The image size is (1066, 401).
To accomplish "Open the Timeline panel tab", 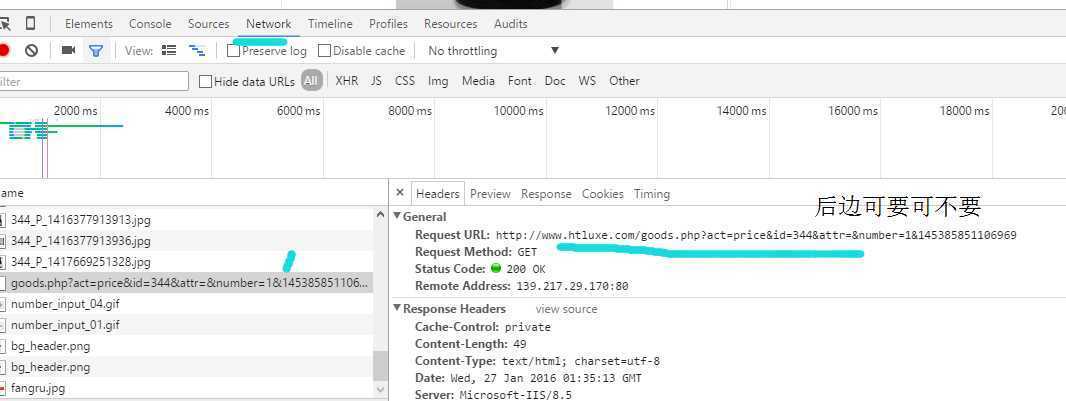I will point(330,24).
